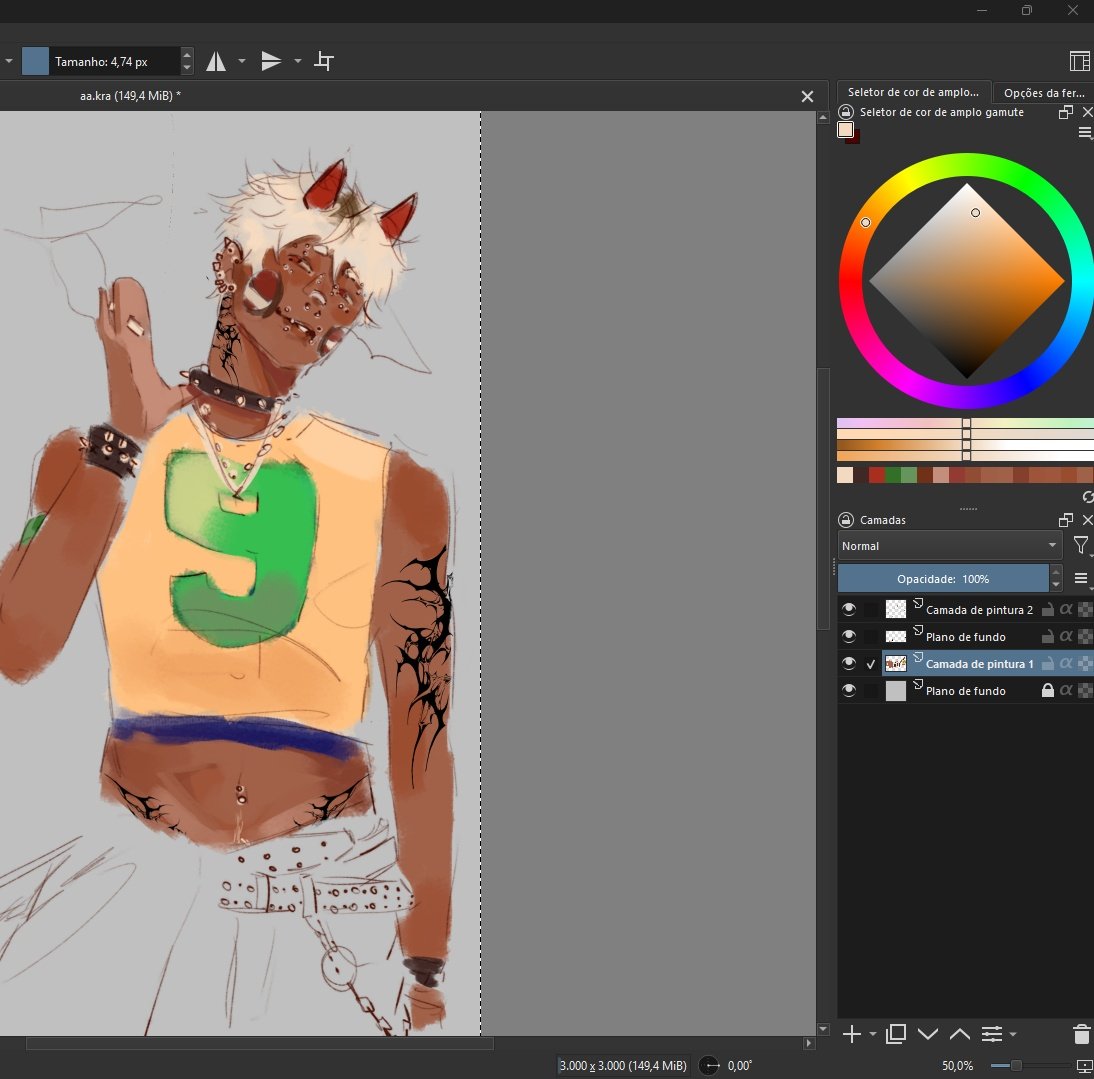The width and height of the screenshot is (1094, 1079).
Task: Close the color selector docker
Action: click(1087, 112)
